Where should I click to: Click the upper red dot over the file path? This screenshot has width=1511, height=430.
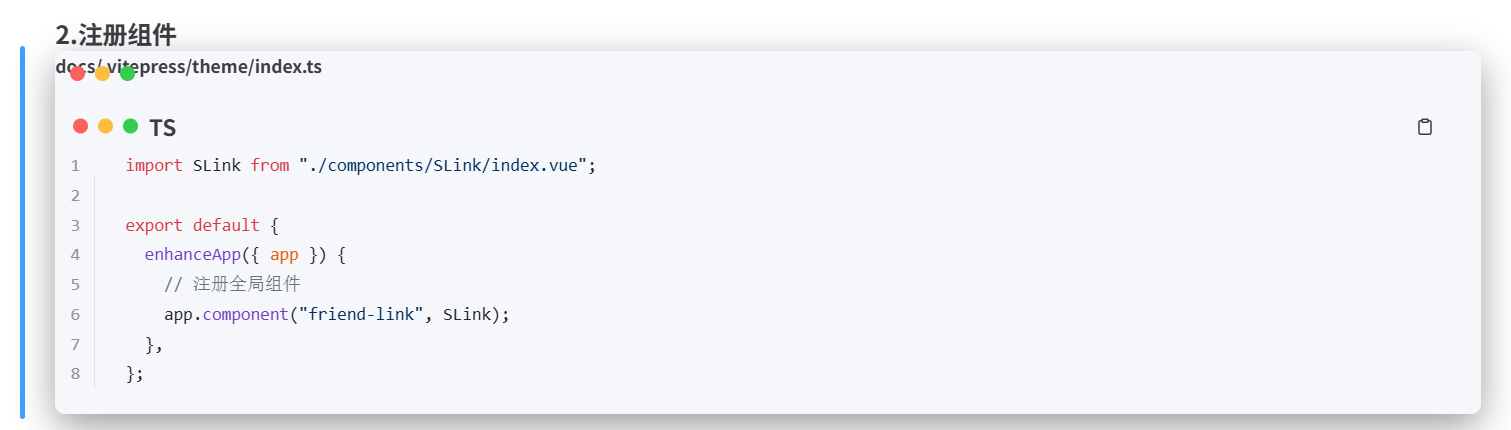coord(78,73)
